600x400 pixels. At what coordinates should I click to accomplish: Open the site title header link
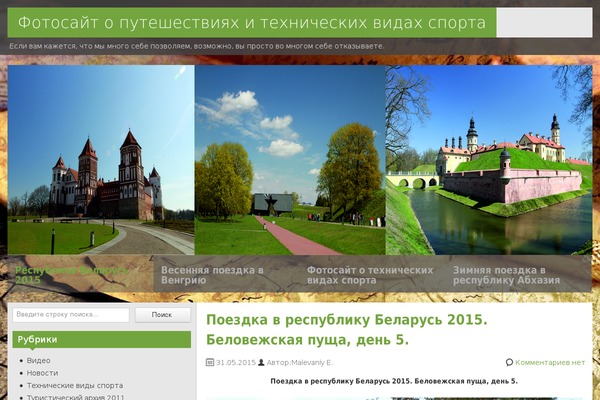coord(251,23)
